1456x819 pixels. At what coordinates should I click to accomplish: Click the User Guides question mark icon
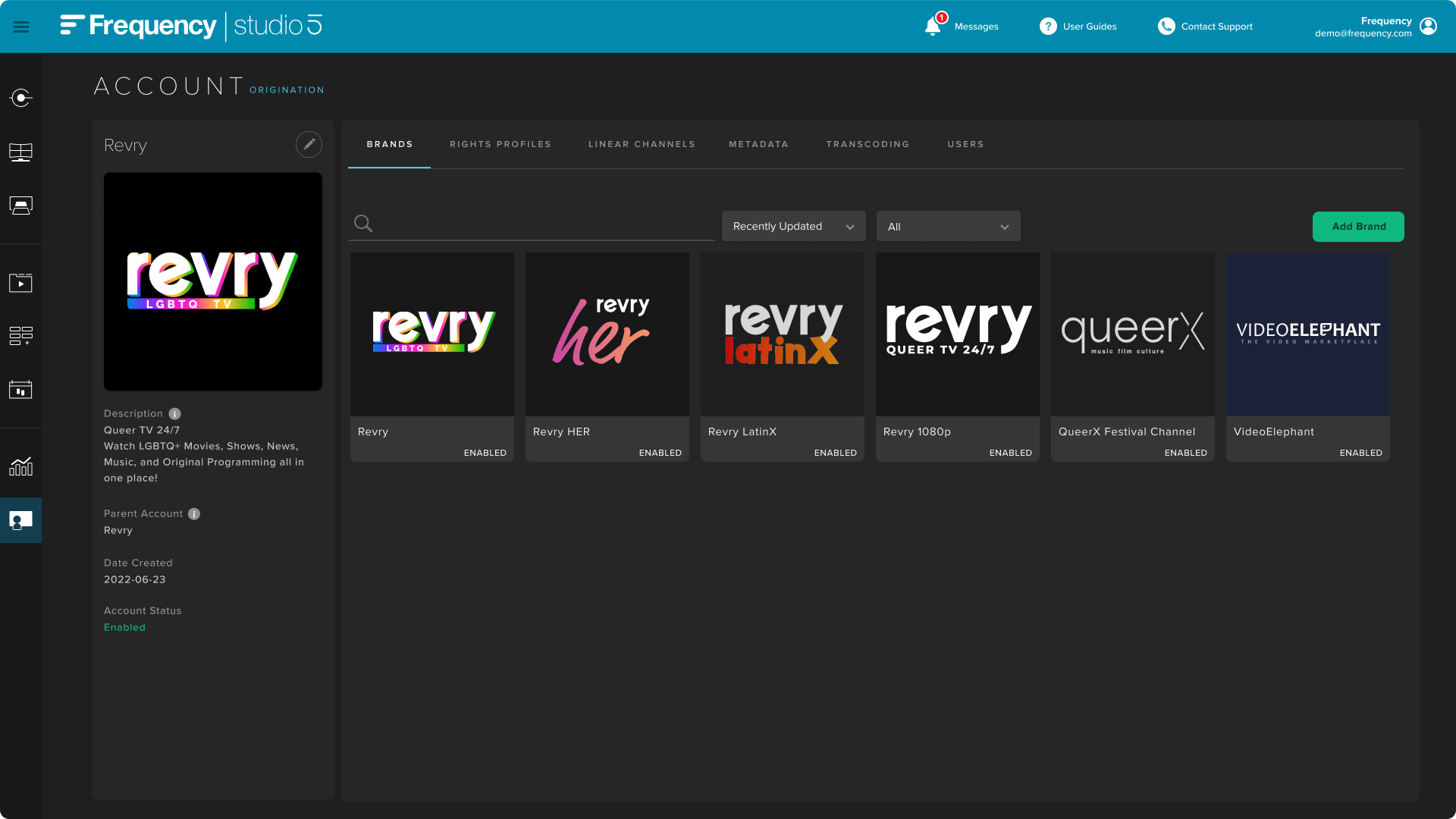click(x=1048, y=27)
